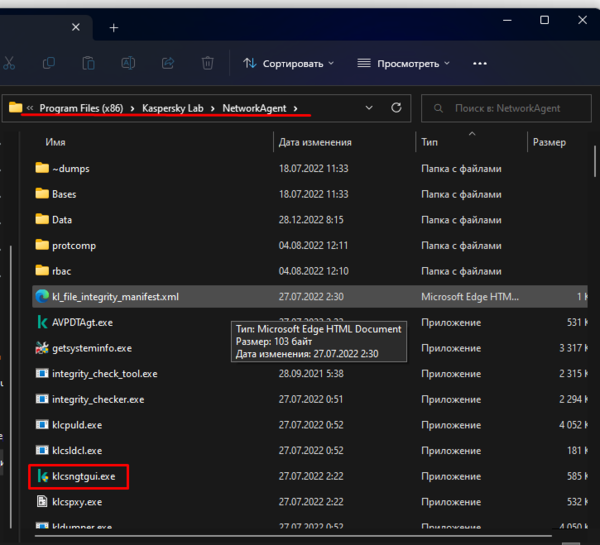This screenshot has width=600, height=545.
Task: Select the klcsngtgui.exe file
Action: coord(84,477)
